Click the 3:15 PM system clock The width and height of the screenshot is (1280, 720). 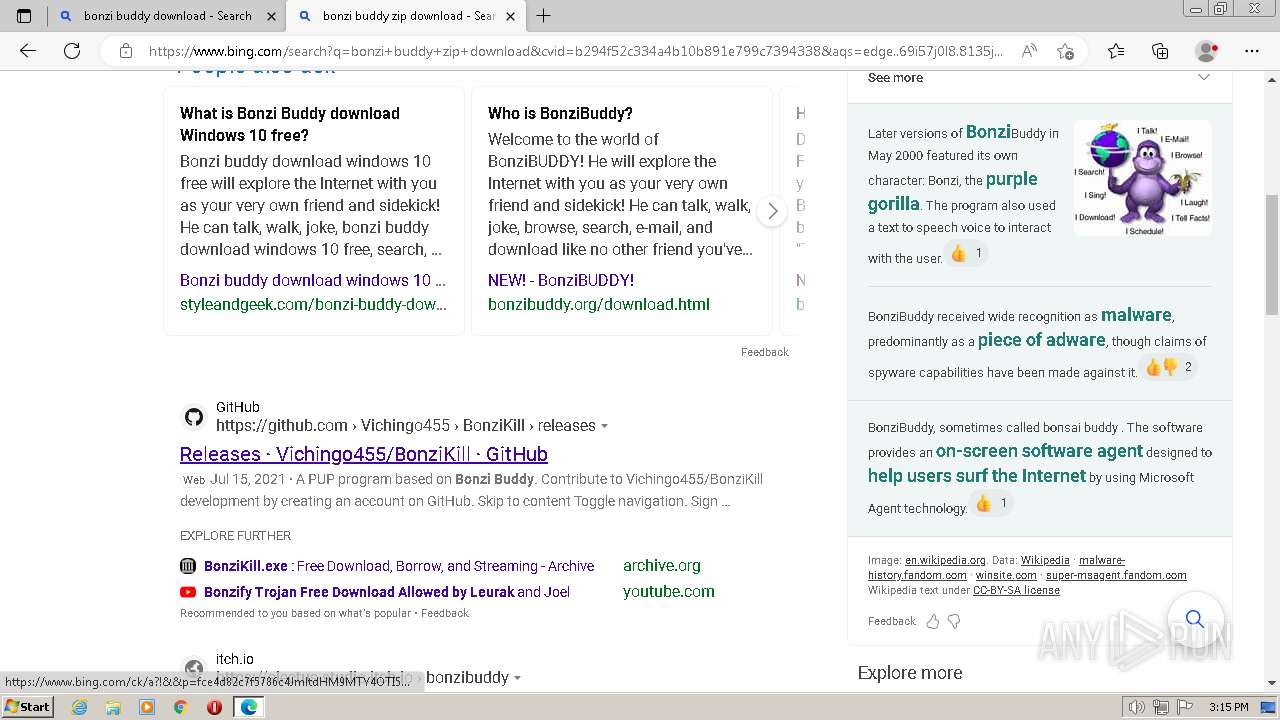click(1229, 707)
